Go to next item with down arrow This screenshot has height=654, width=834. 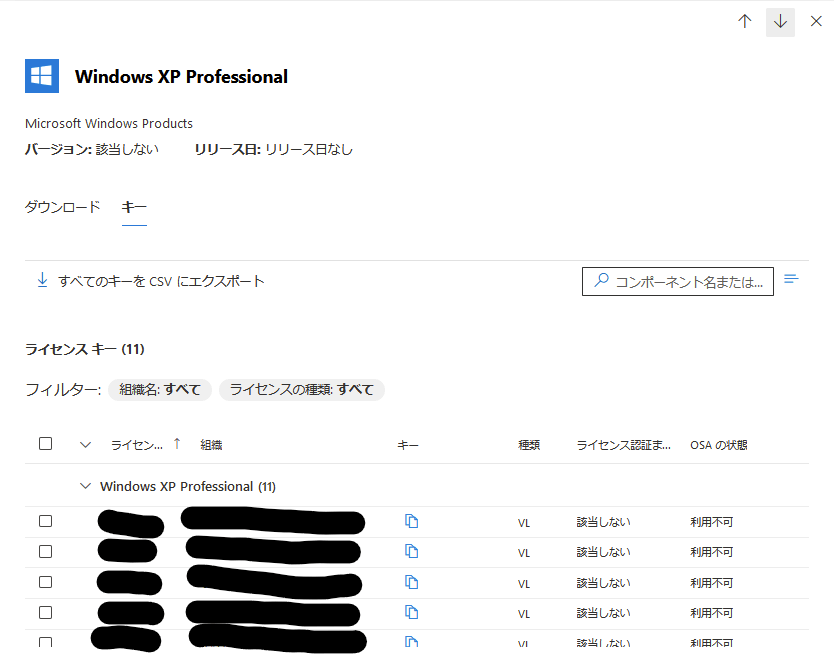point(780,22)
